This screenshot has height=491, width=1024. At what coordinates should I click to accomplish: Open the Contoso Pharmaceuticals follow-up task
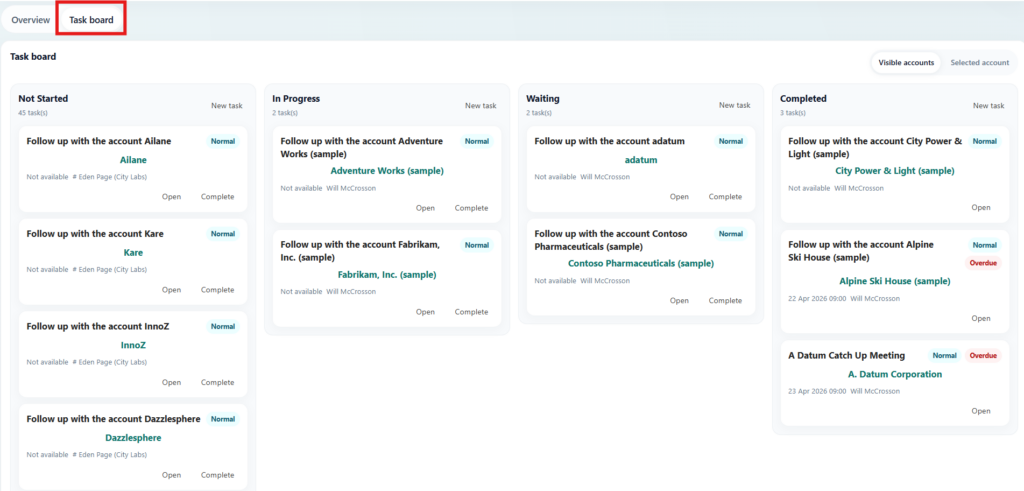(679, 300)
